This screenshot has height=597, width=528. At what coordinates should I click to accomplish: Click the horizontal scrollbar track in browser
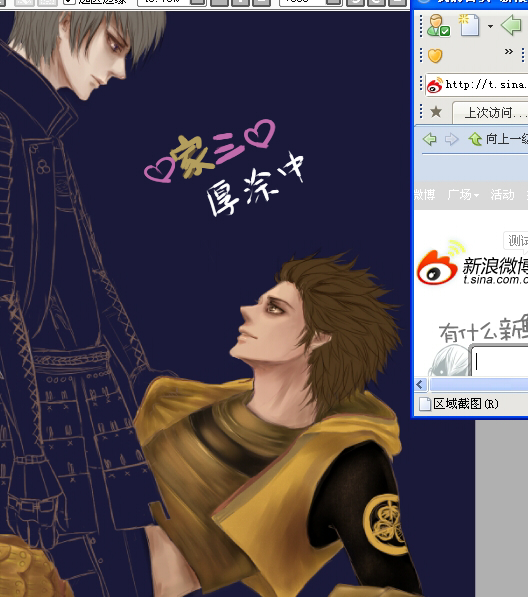coord(479,385)
